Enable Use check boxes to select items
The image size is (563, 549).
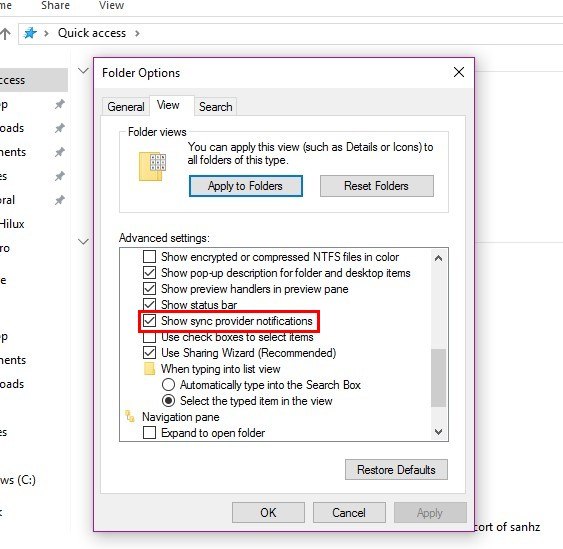pos(149,337)
